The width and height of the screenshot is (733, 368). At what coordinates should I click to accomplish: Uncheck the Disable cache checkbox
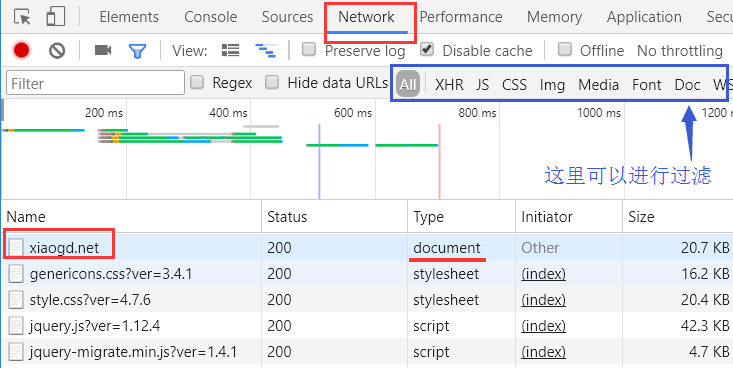click(427, 49)
